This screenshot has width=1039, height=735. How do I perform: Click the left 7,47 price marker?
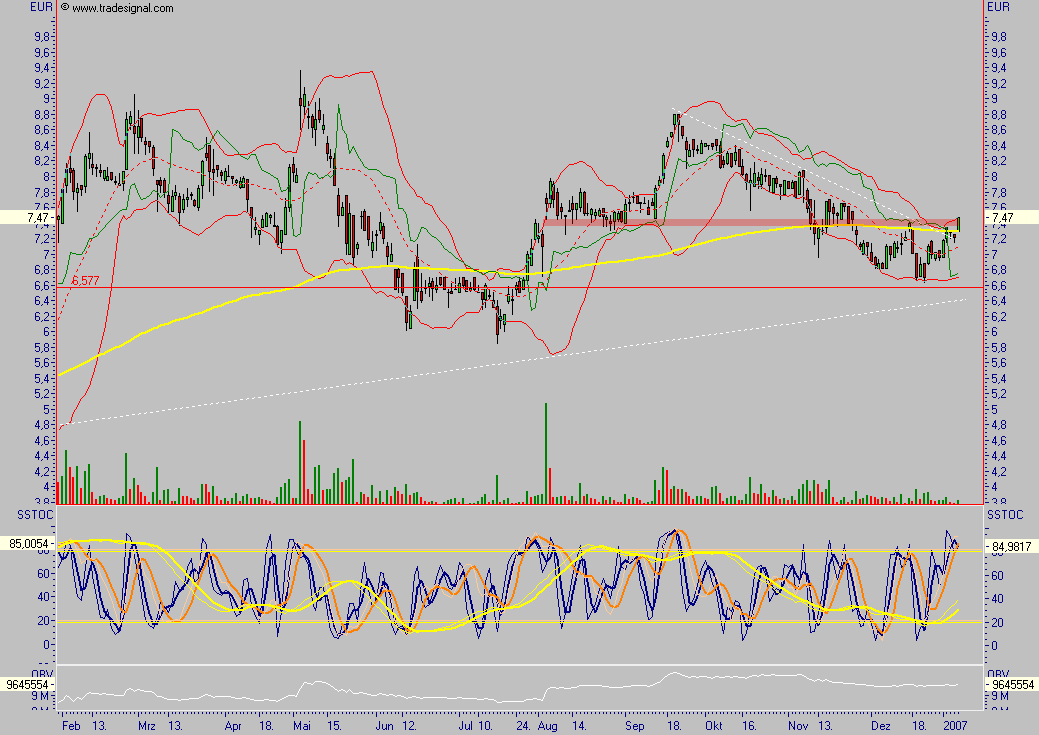coord(27,216)
